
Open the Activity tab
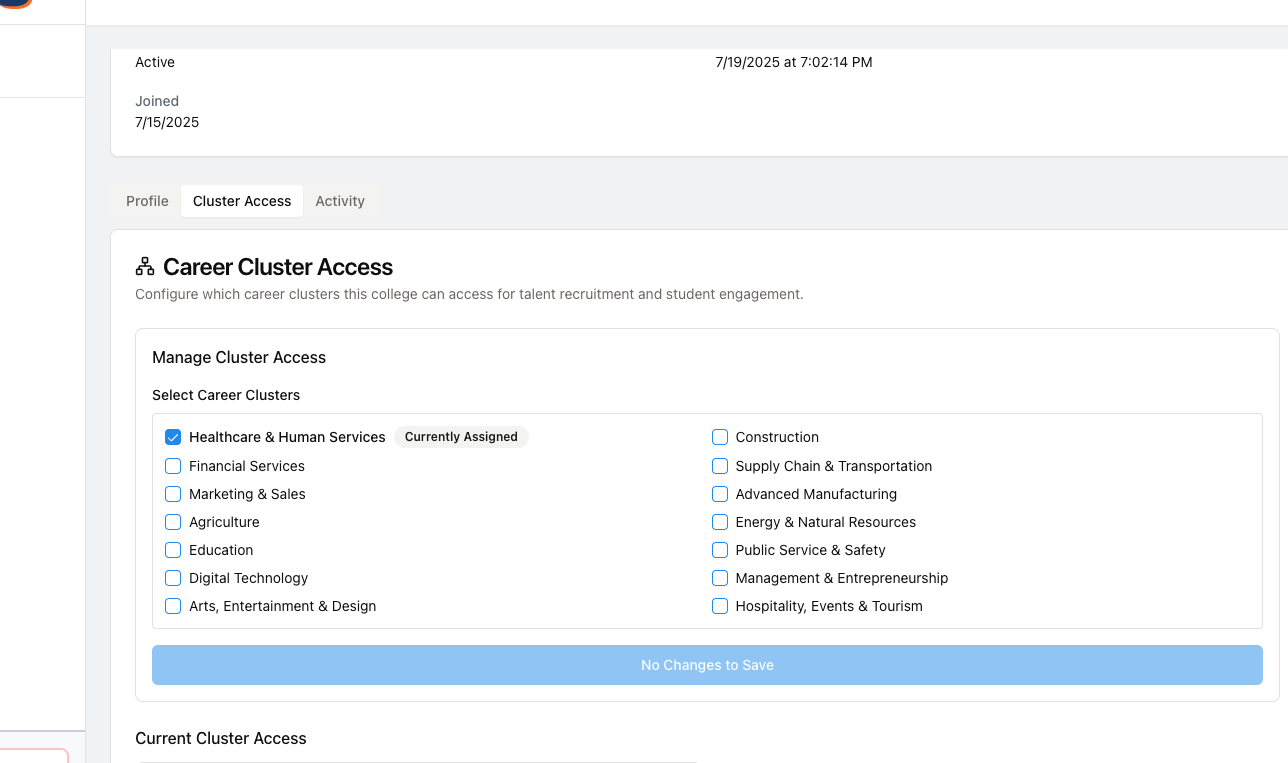pos(340,201)
